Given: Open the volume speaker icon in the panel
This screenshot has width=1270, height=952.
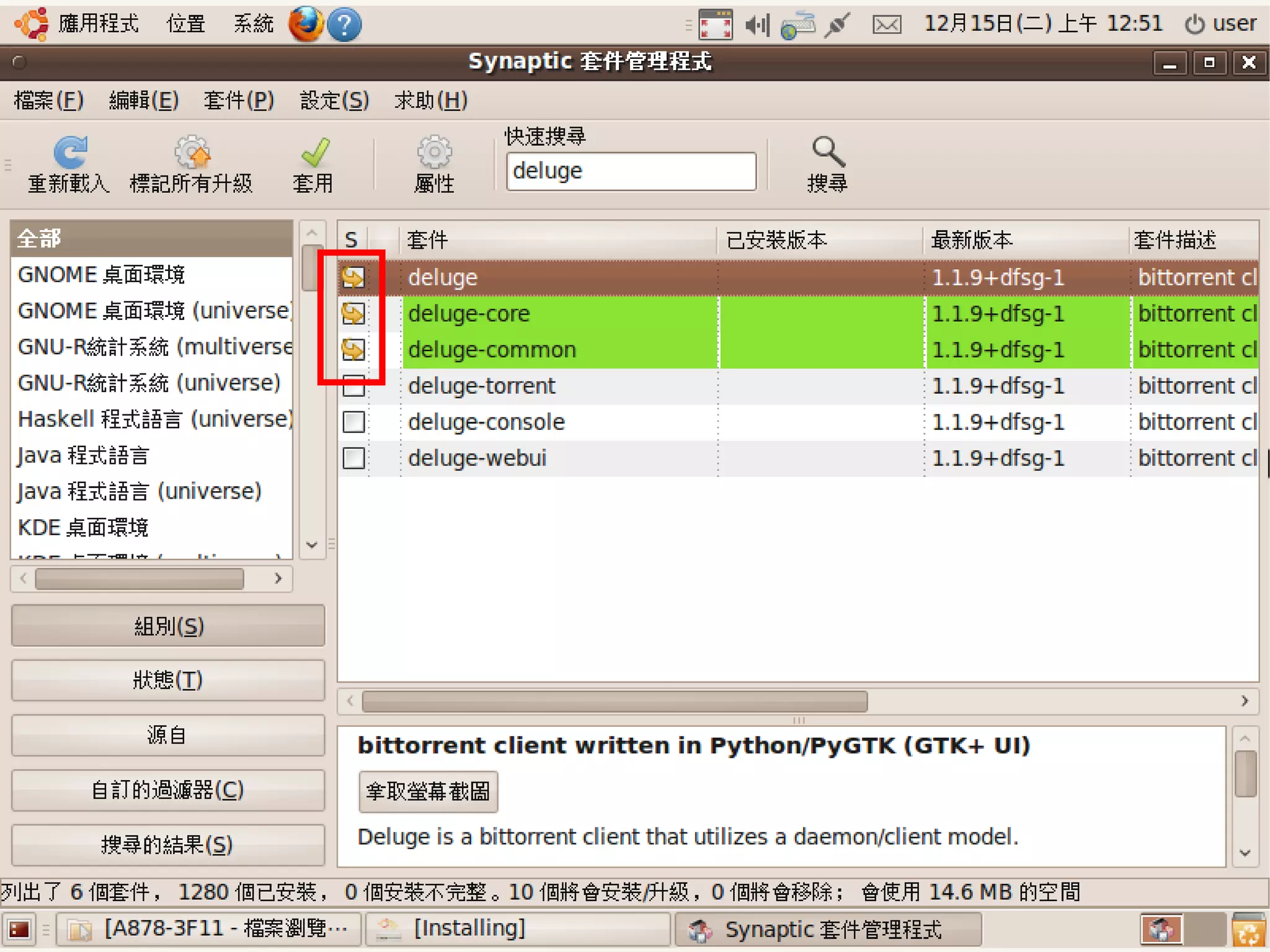Looking at the screenshot, I should 757,25.
